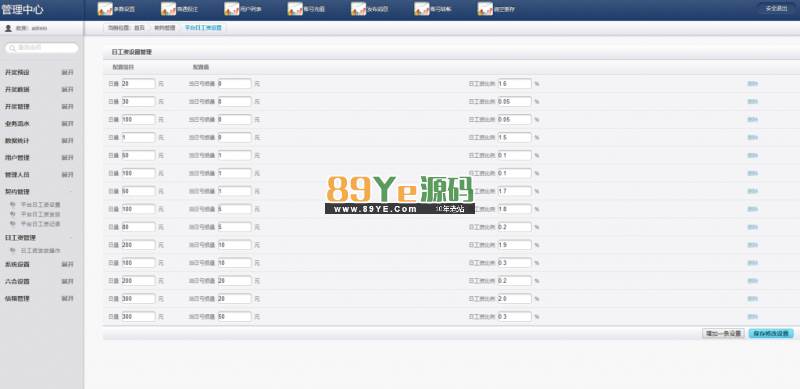Open the seventh chart icon shortcut in header

point(485,9)
